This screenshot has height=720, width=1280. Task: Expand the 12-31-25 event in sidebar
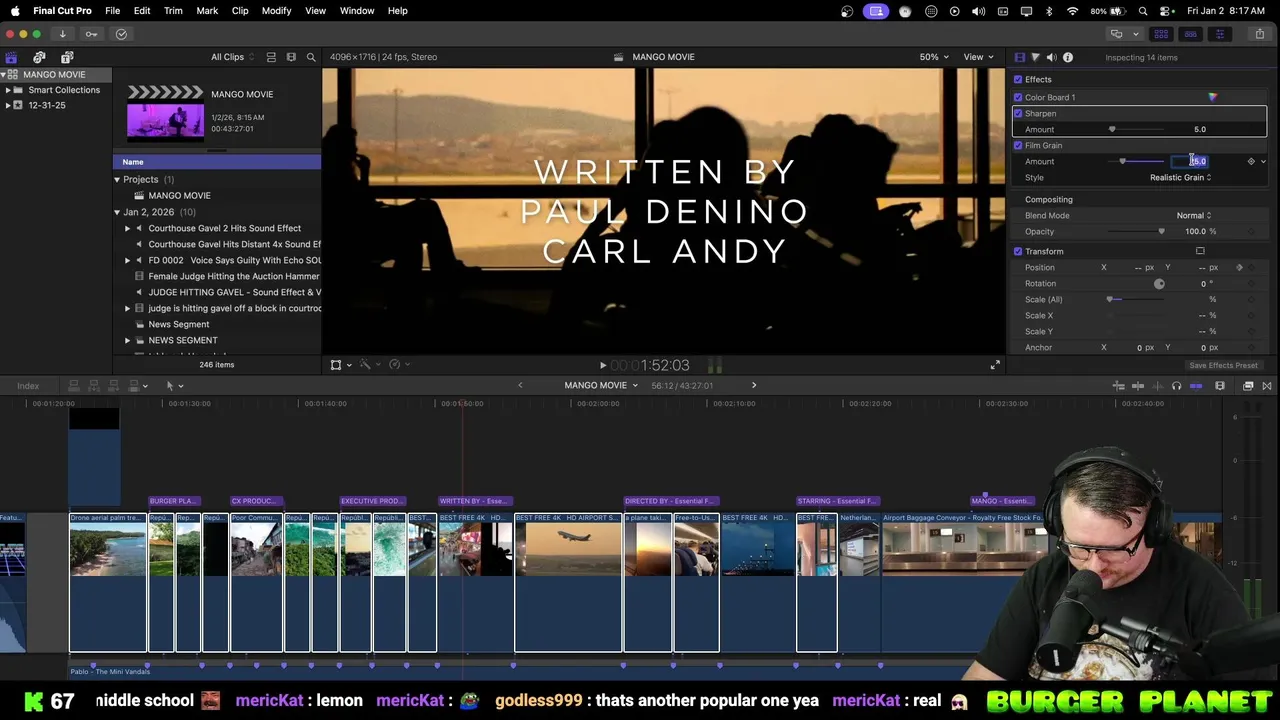coord(8,105)
